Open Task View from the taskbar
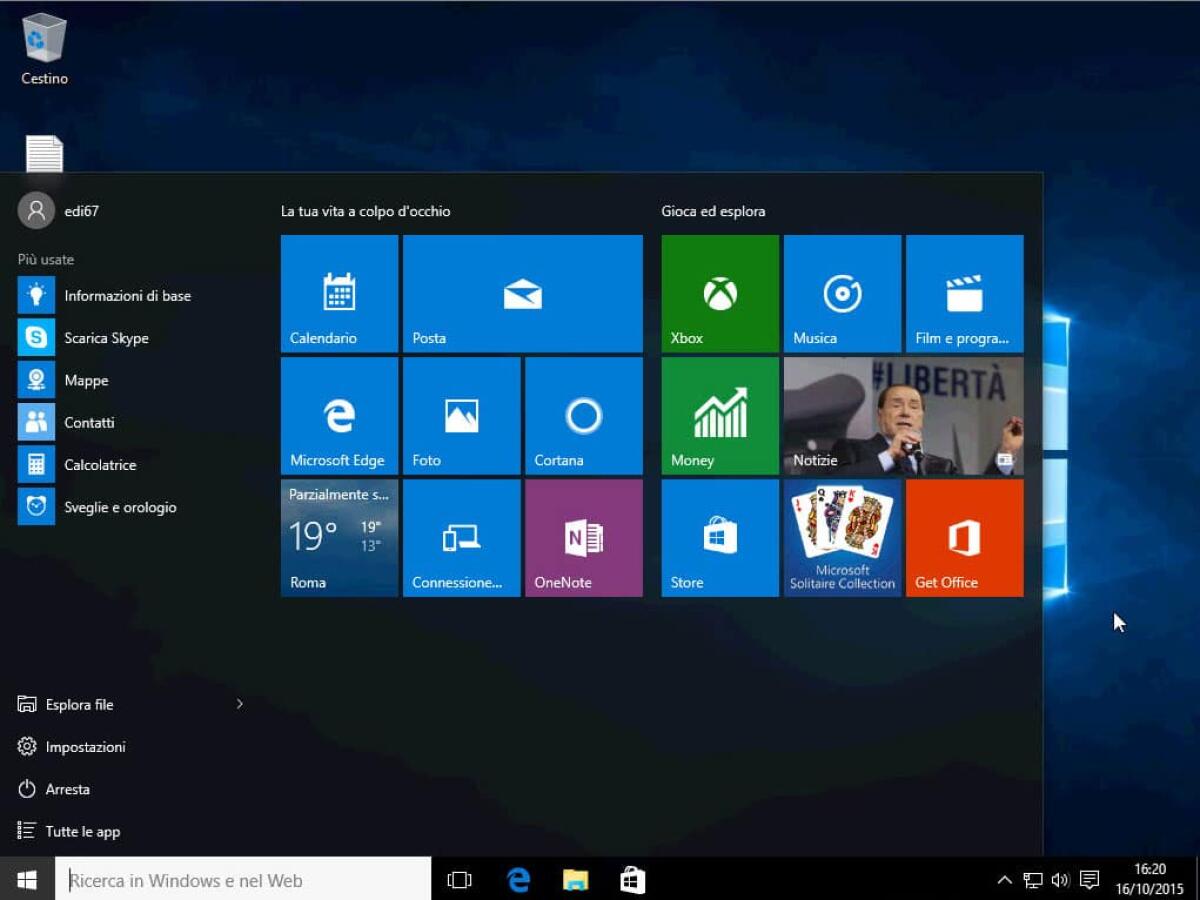1200x900 pixels. pyautogui.click(x=459, y=879)
